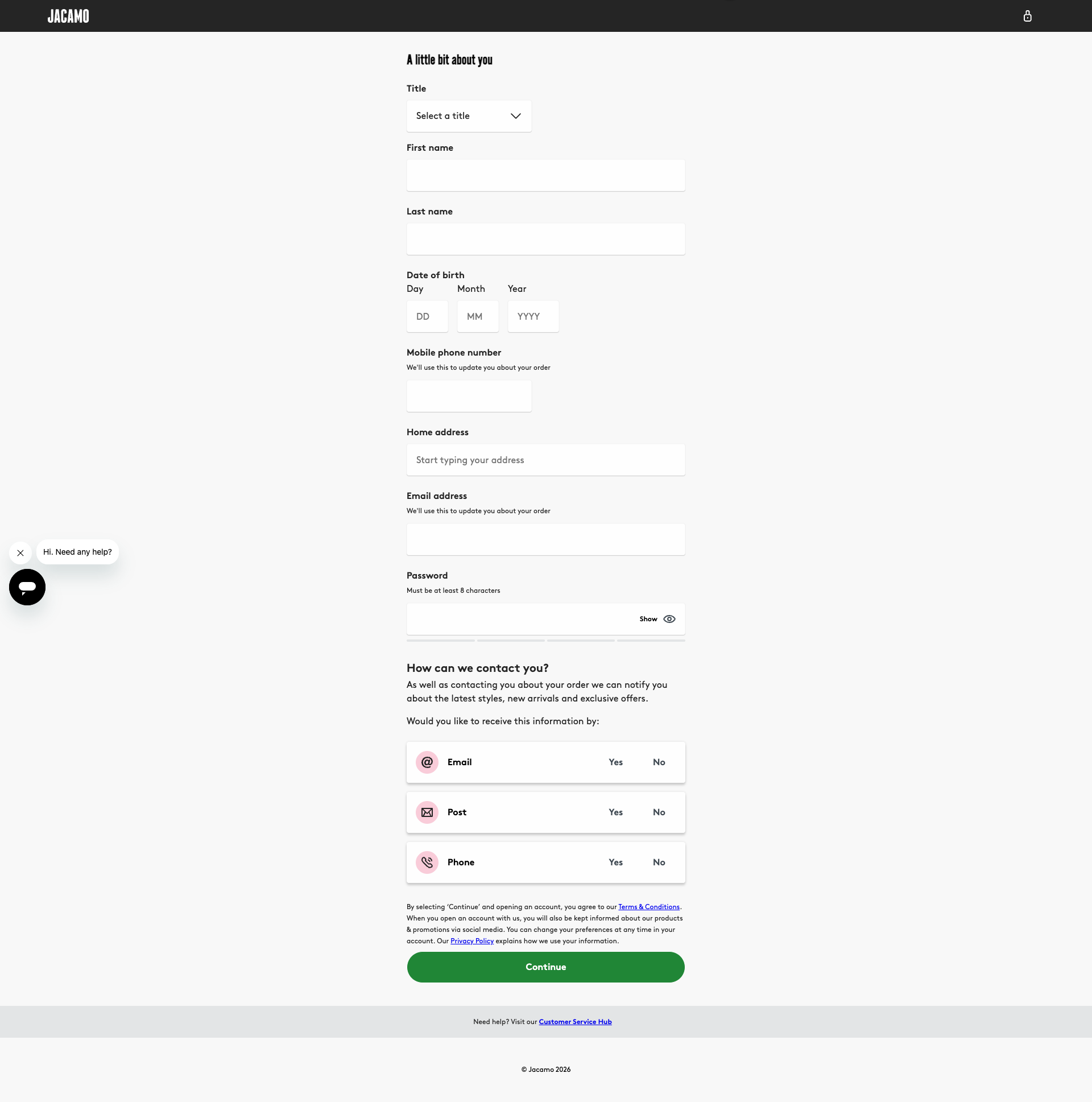This screenshot has width=1092, height=1102.
Task: Show the password with the eye icon
Action: 668,619
